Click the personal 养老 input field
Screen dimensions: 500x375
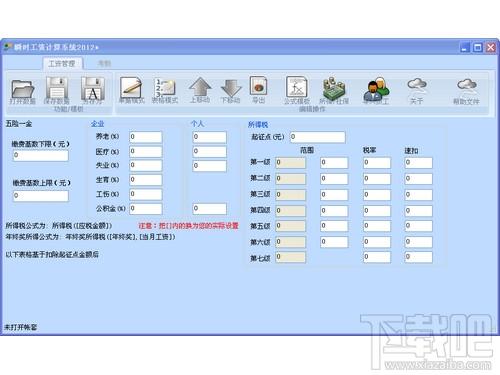pyautogui.click(x=209, y=137)
